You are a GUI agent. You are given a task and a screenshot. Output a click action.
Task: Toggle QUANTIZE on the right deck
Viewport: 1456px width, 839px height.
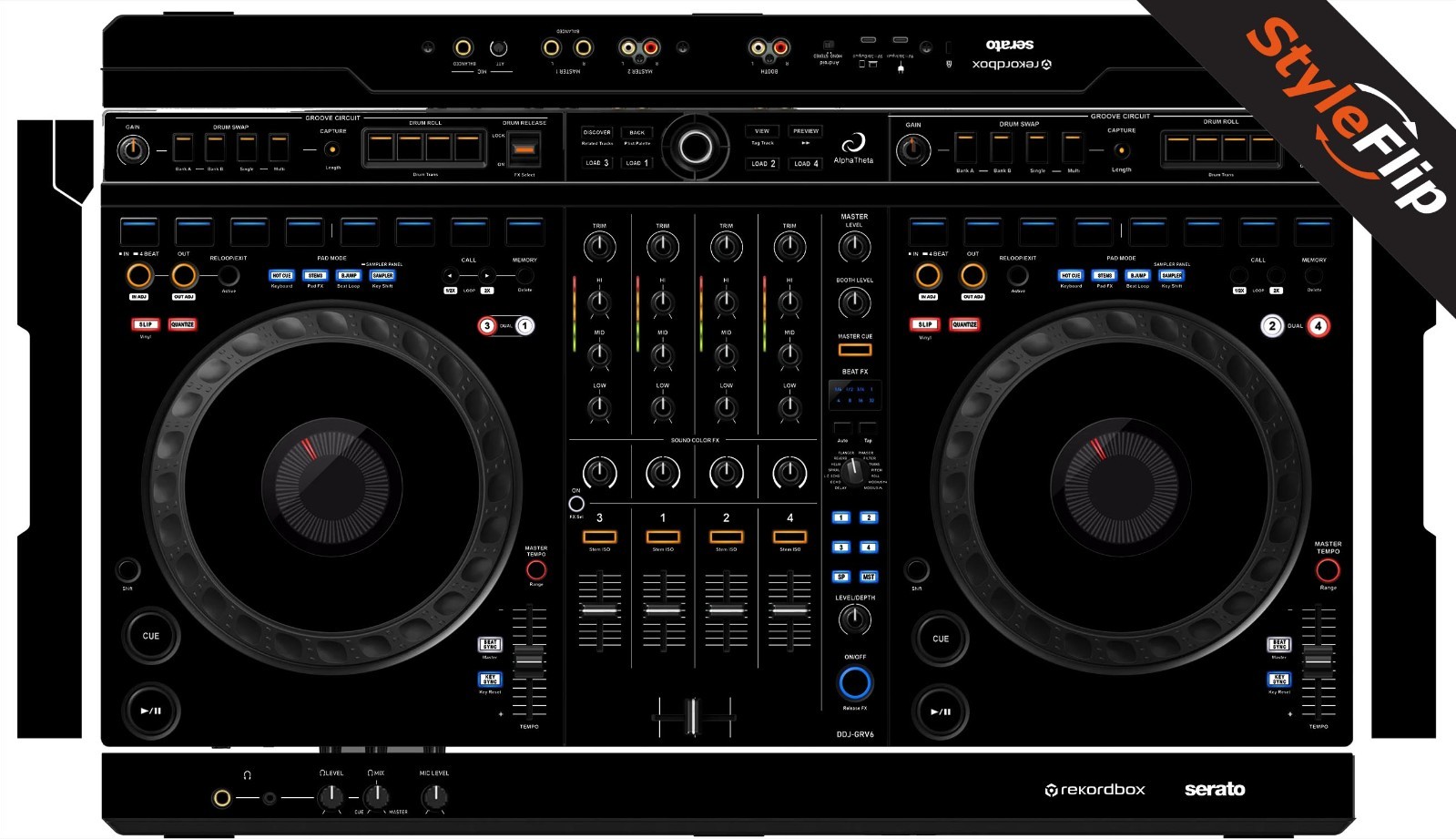[964, 324]
